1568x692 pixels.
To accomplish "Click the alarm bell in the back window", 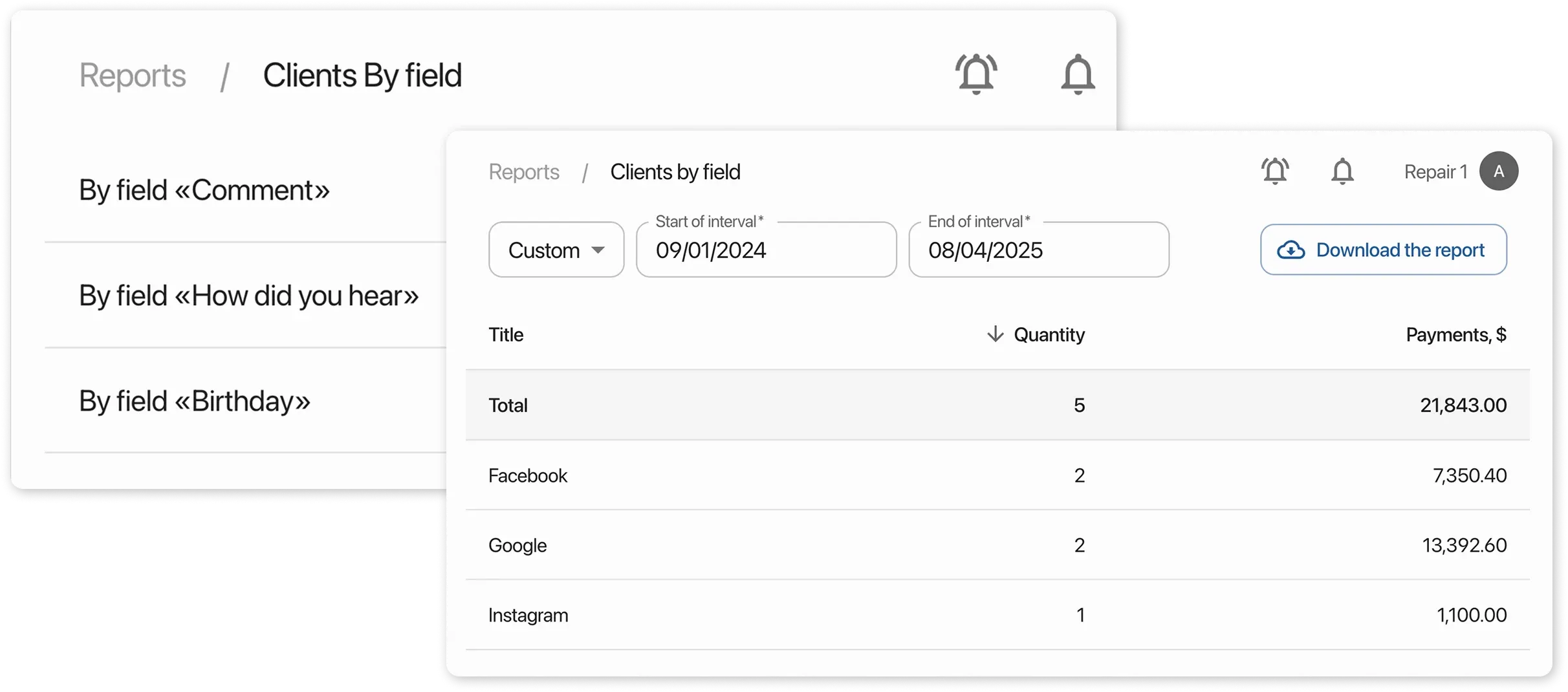I will point(976,73).
